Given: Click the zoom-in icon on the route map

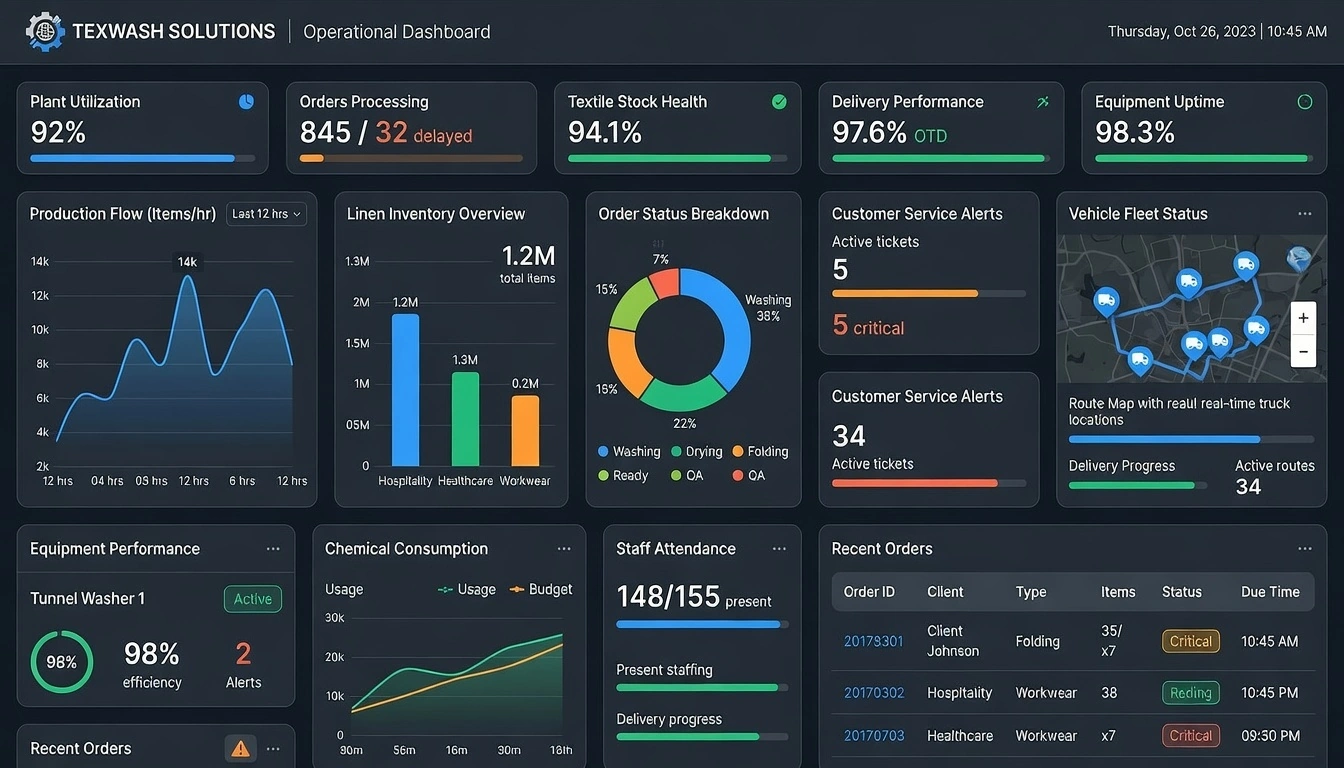Looking at the screenshot, I should [x=1303, y=317].
